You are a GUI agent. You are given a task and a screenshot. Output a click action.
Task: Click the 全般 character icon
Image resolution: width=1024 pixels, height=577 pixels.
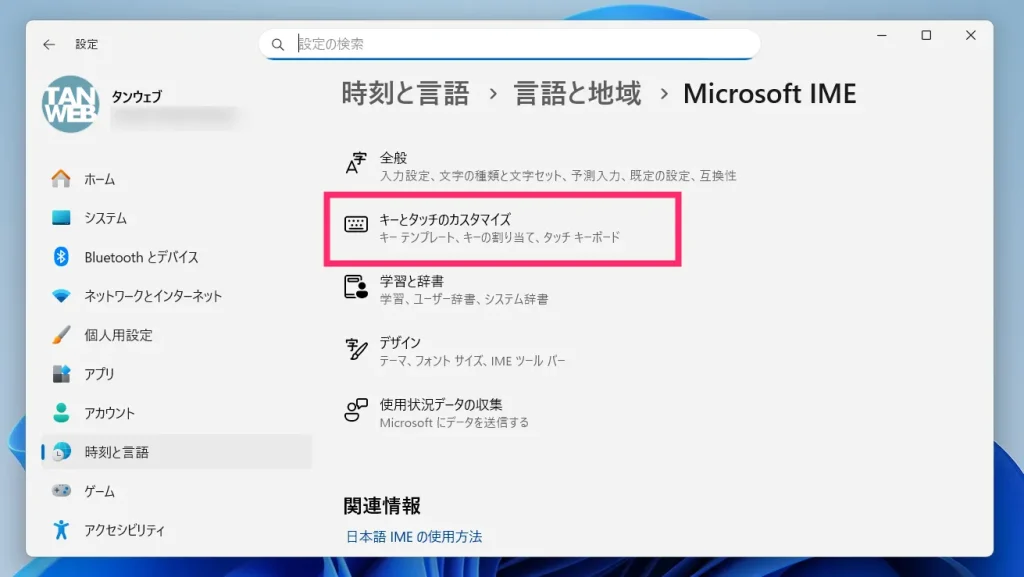coord(356,163)
